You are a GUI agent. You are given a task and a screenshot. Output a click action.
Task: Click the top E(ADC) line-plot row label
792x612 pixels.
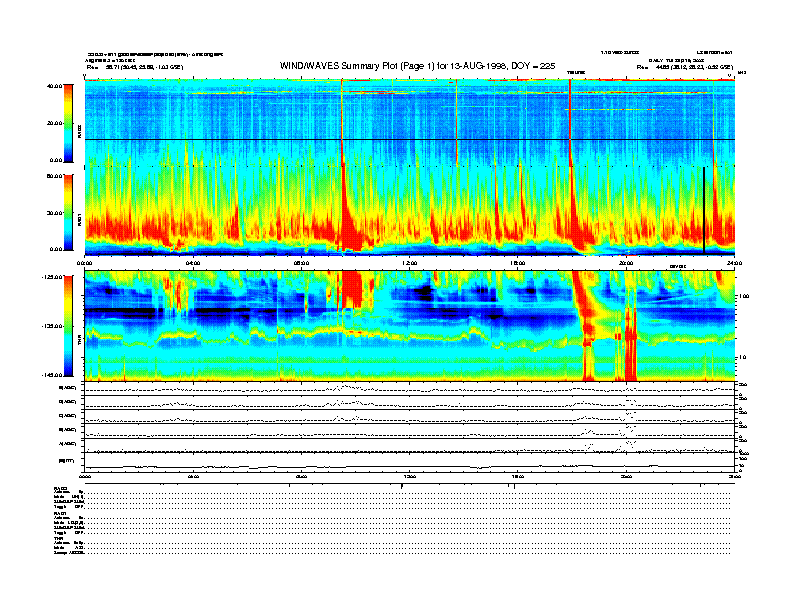tap(68, 388)
